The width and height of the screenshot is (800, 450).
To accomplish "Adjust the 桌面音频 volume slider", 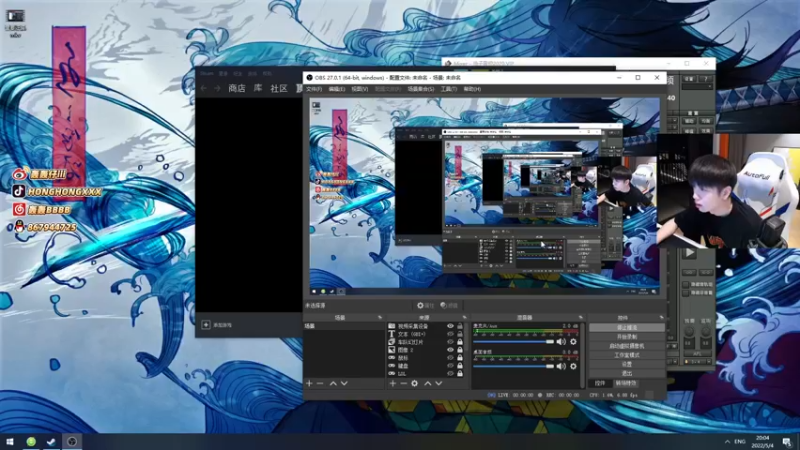I will [x=513, y=366].
